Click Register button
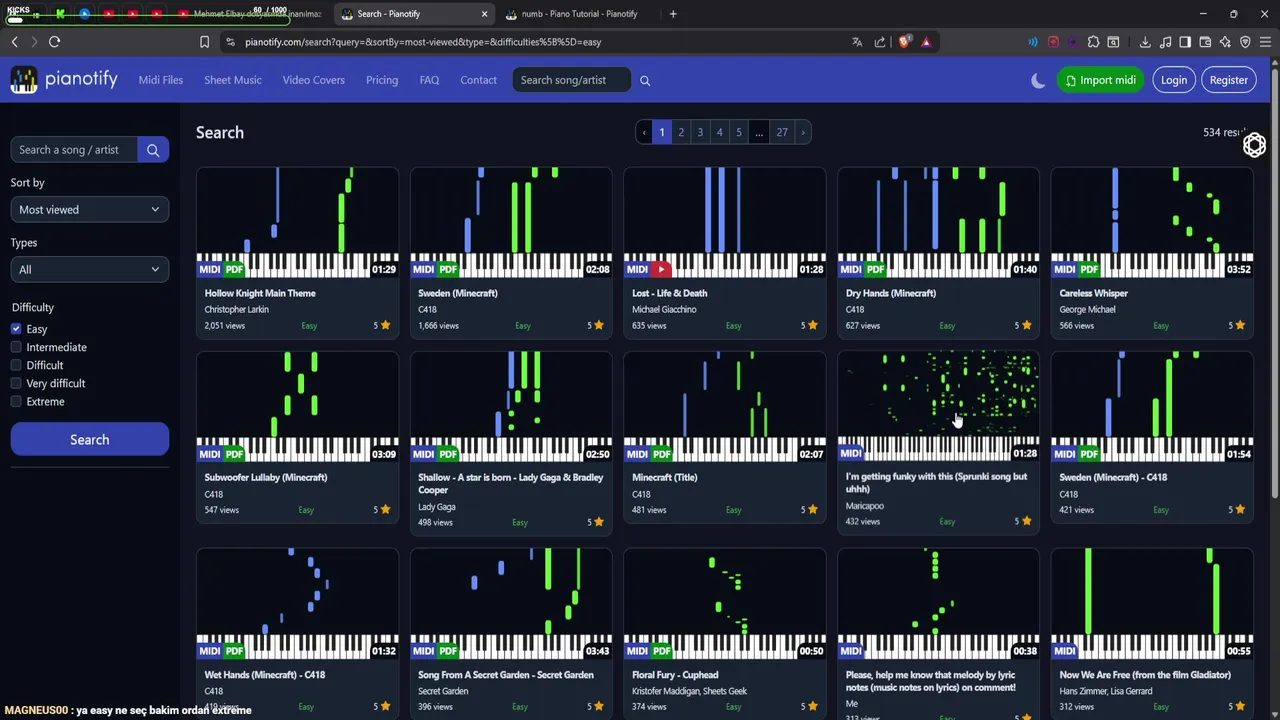The height and width of the screenshot is (720, 1280). pyautogui.click(x=1228, y=80)
